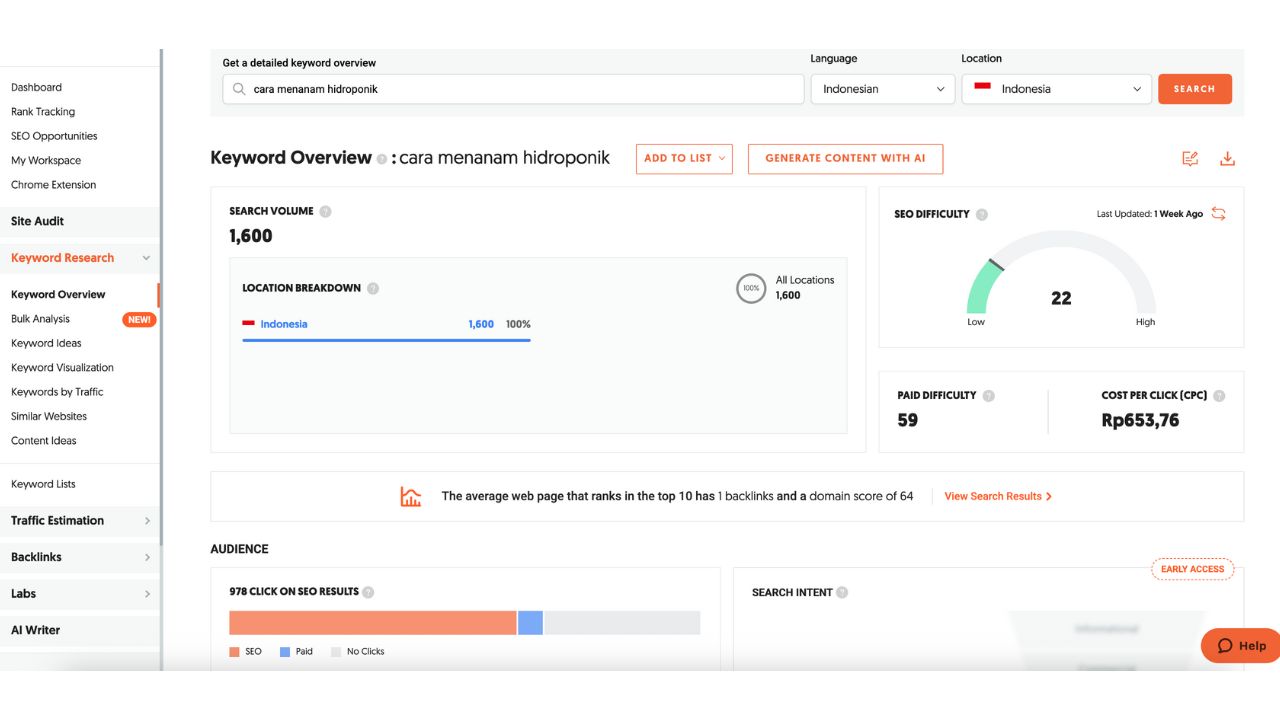Expand the Traffic Estimation section

pyautogui.click(x=147, y=521)
